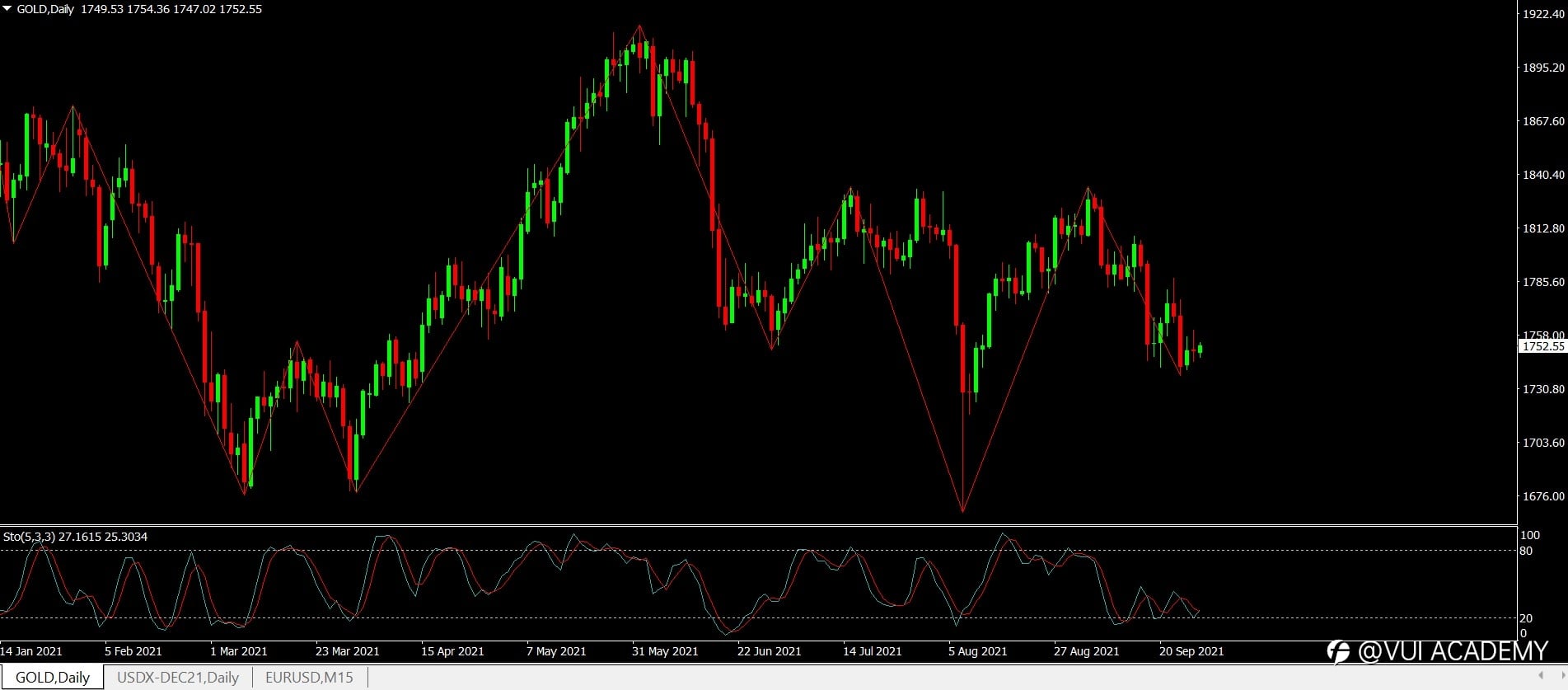
Task: Click the 1676.00 price scale label
Action: [x=1543, y=496]
